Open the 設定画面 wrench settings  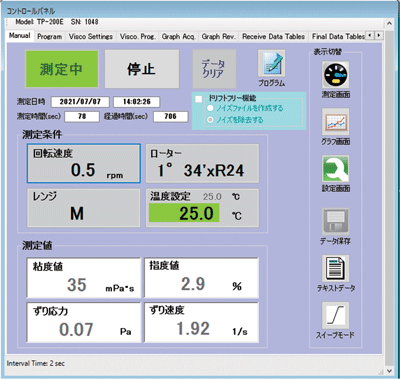click(x=336, y=169)
